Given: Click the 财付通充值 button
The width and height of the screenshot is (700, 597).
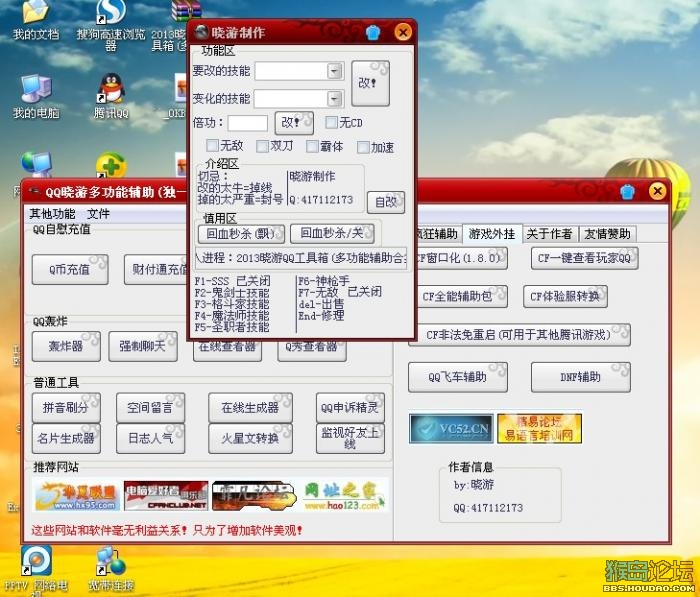Looking at the screenshot, I should coord(157,269).
